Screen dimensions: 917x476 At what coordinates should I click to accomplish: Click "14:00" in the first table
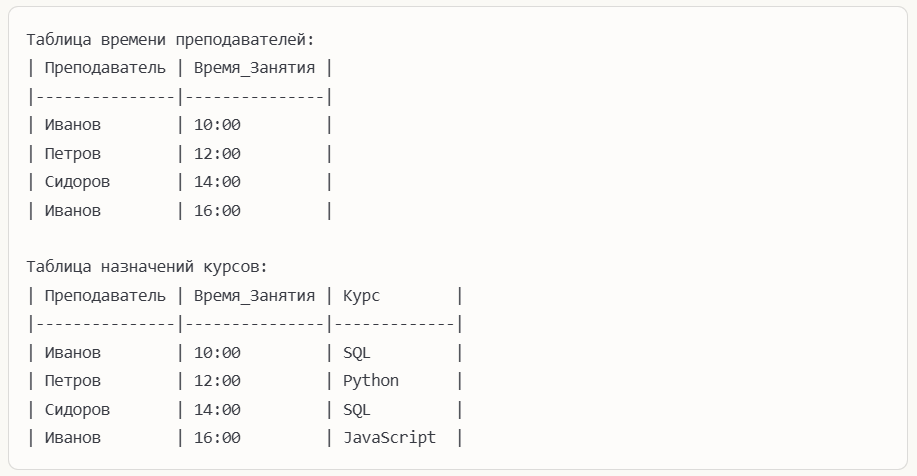(x=217, y=182)
